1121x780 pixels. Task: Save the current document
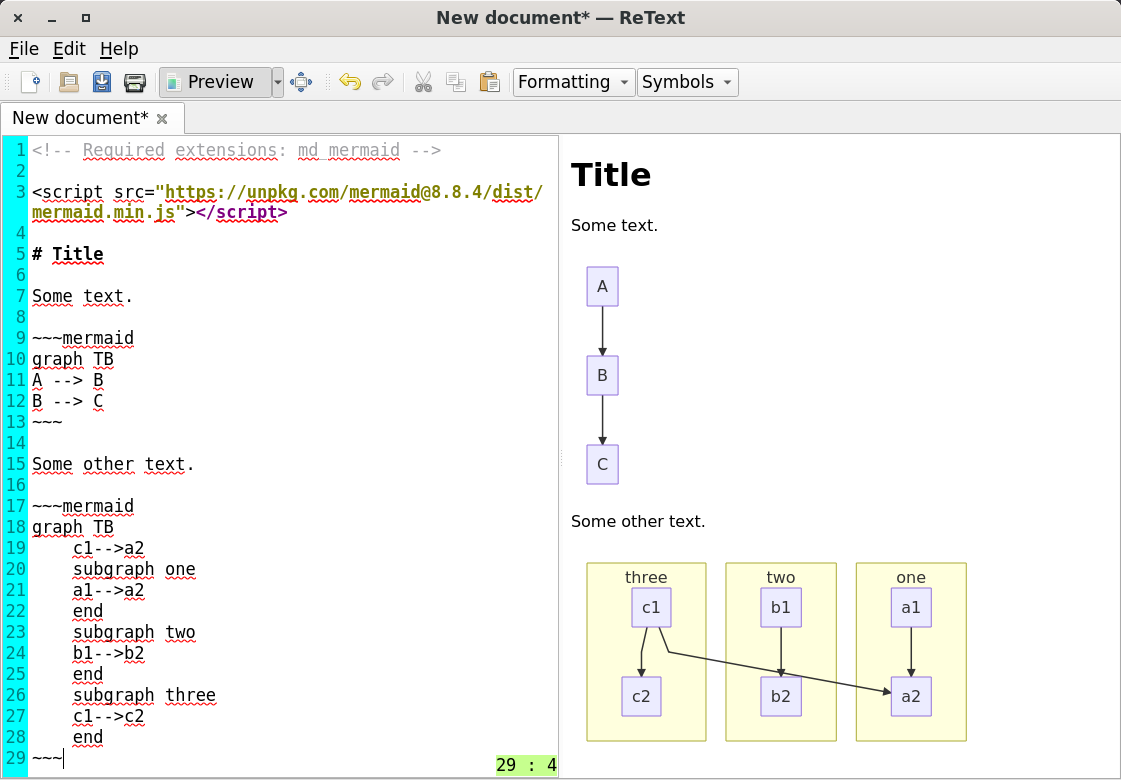point(102,82)
